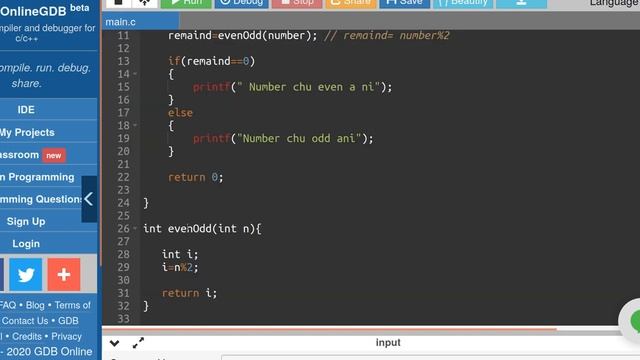Click the editor horizontal scrollbar
Screen dimensions: 640x360
tap(329, 328)
